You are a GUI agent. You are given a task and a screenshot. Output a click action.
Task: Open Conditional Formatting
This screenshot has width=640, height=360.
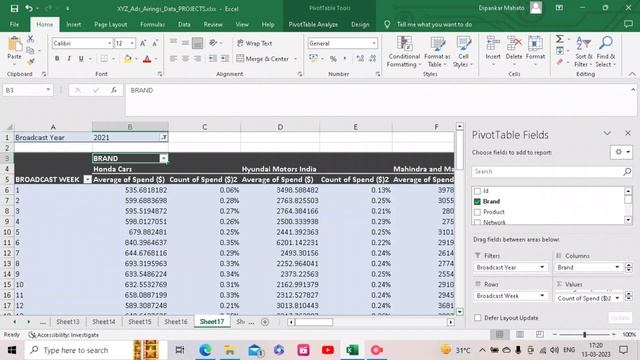(x=404, y=52)
